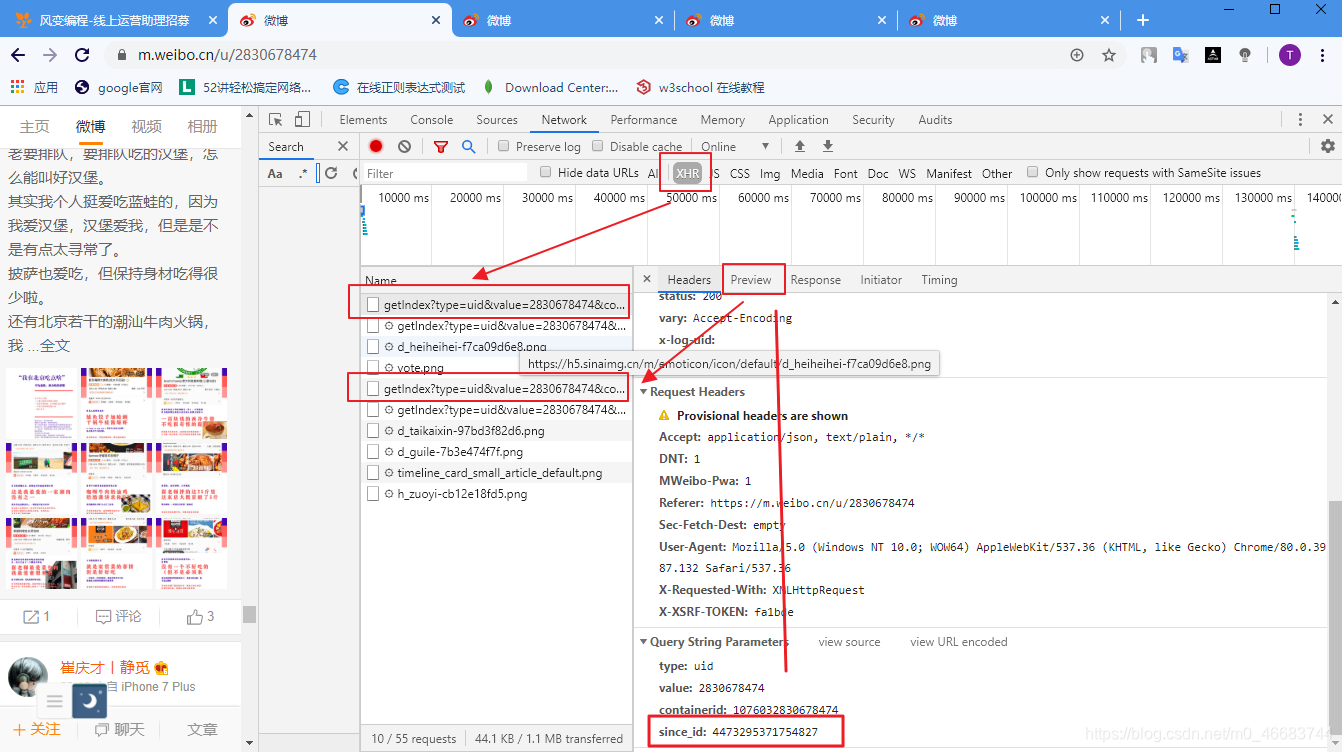Open network search with the magnifier icon
This screenshot has width=1342, height=752.
pos(468,146)
